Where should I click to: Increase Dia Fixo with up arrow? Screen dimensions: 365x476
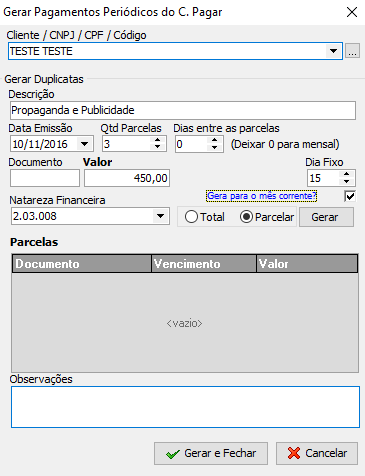[347, 174]
